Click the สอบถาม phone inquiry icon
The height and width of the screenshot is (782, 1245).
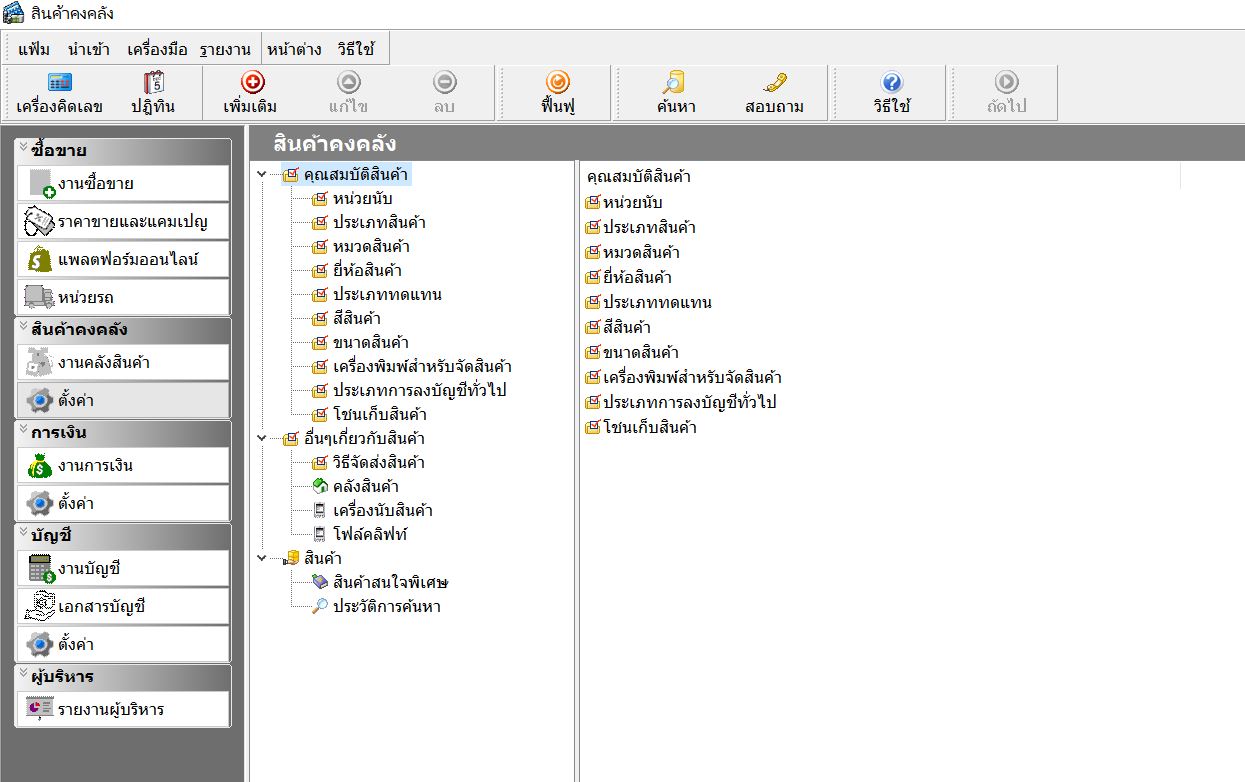point(774,93)
